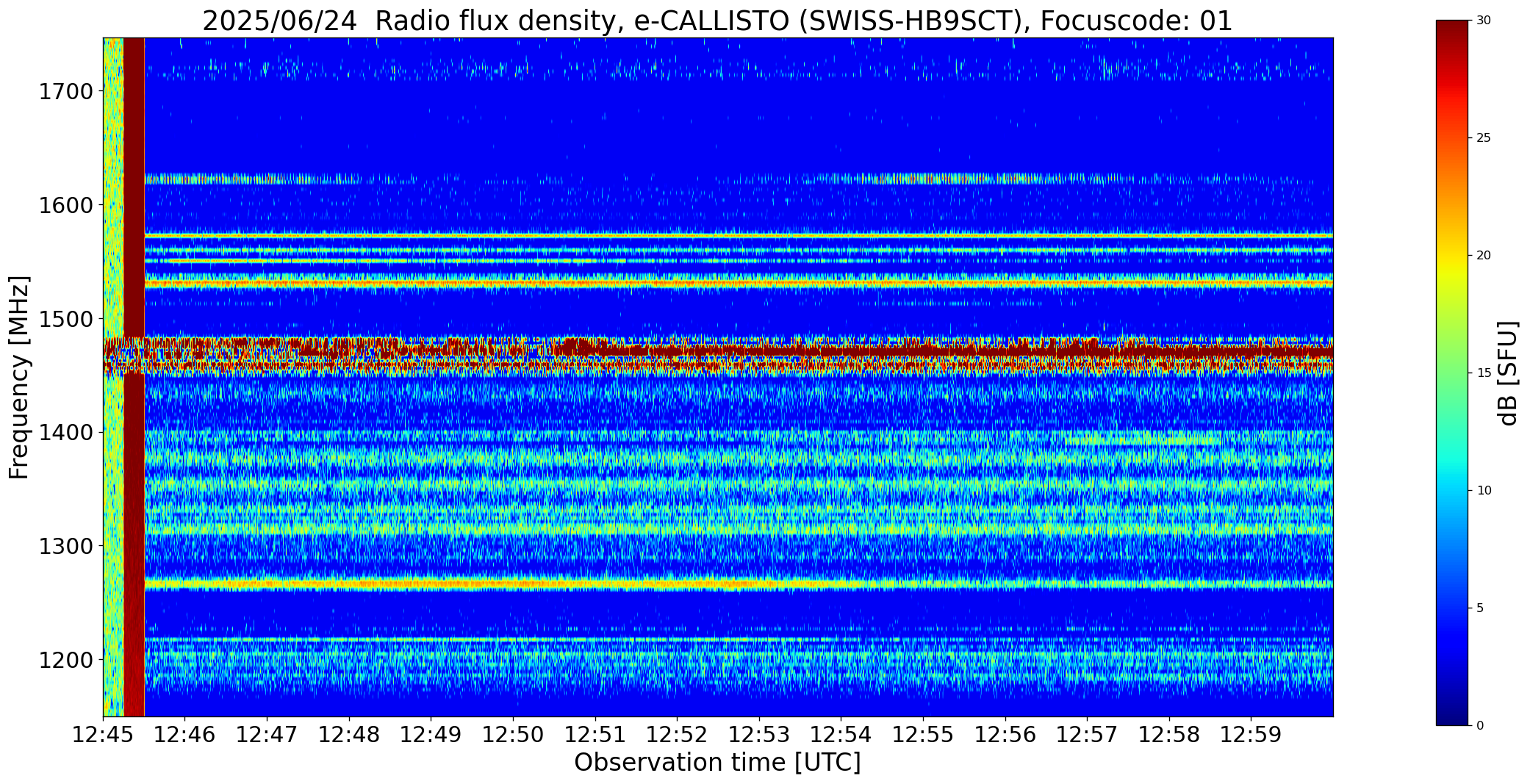
Task: Click the 12:58 time tick label
Action: point(1169,734)
